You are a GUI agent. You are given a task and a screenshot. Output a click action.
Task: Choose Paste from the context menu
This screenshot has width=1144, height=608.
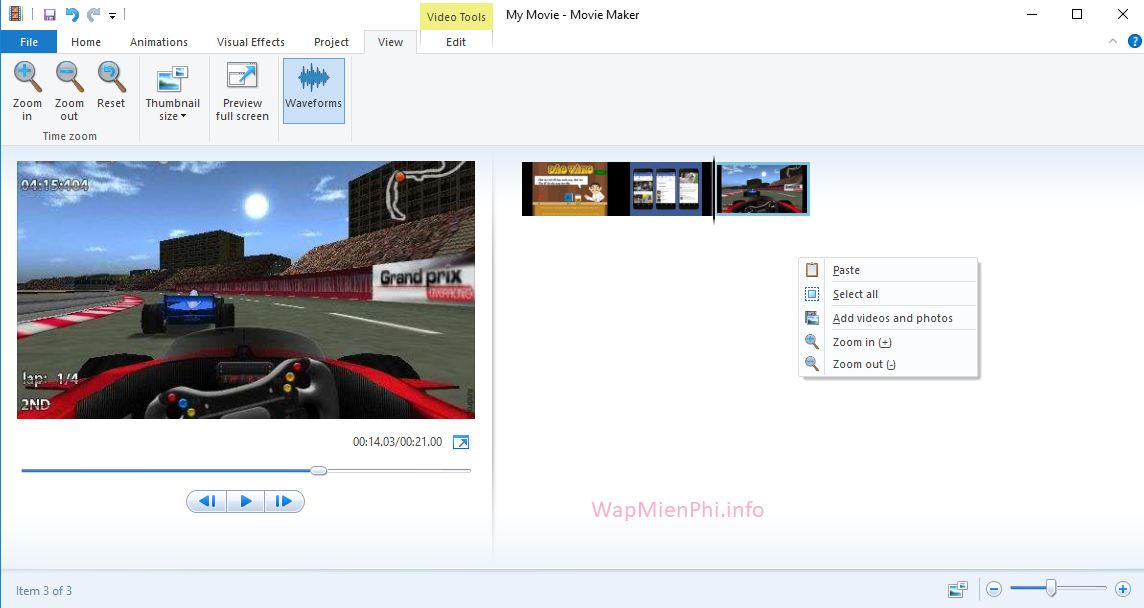[x=889, y=270]
